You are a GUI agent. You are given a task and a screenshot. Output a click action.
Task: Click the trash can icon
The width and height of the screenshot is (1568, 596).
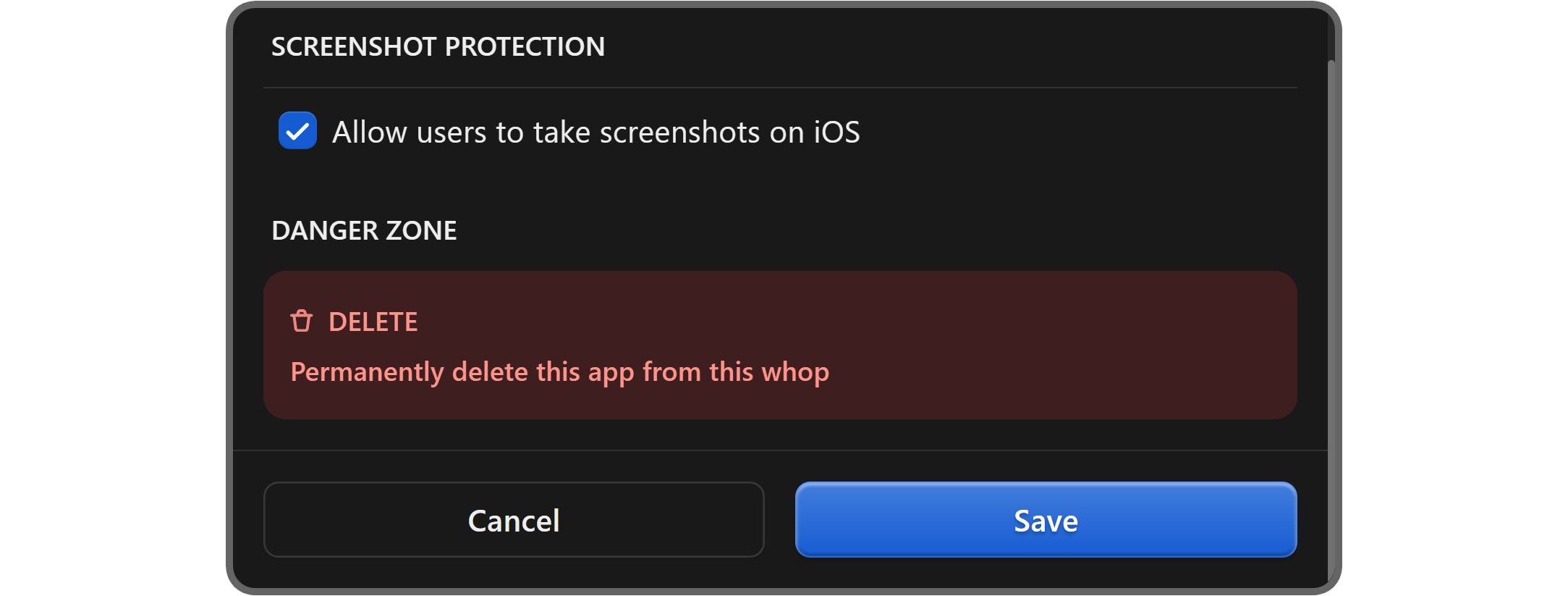coord(301,321)
